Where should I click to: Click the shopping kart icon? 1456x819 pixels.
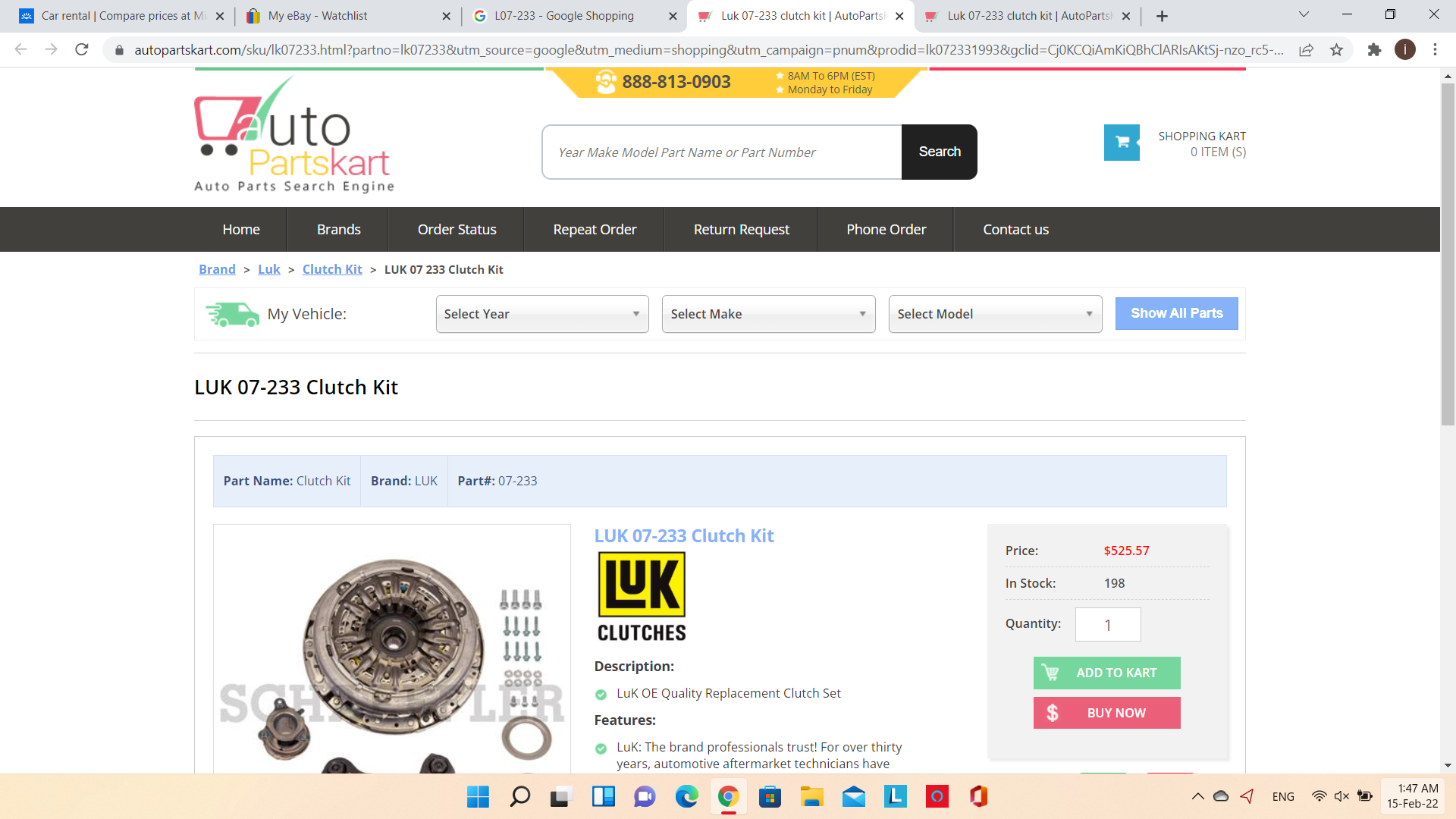click(x=1122, y=143)
